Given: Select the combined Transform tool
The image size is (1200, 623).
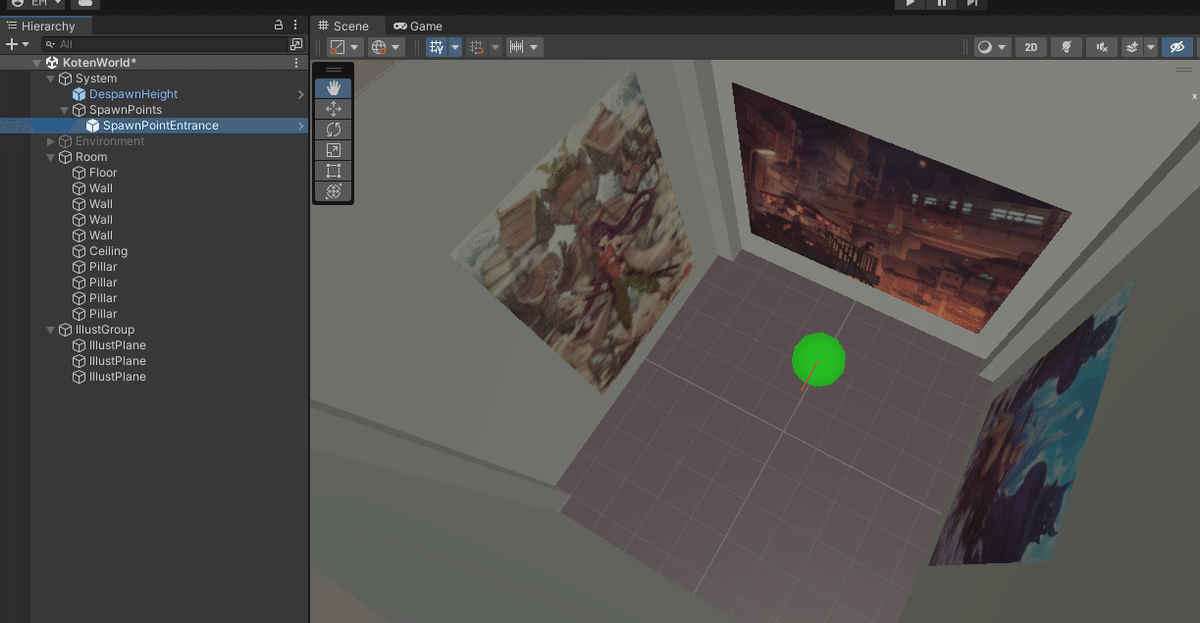Looking at the screenshot, I should [x=334, y=191].
